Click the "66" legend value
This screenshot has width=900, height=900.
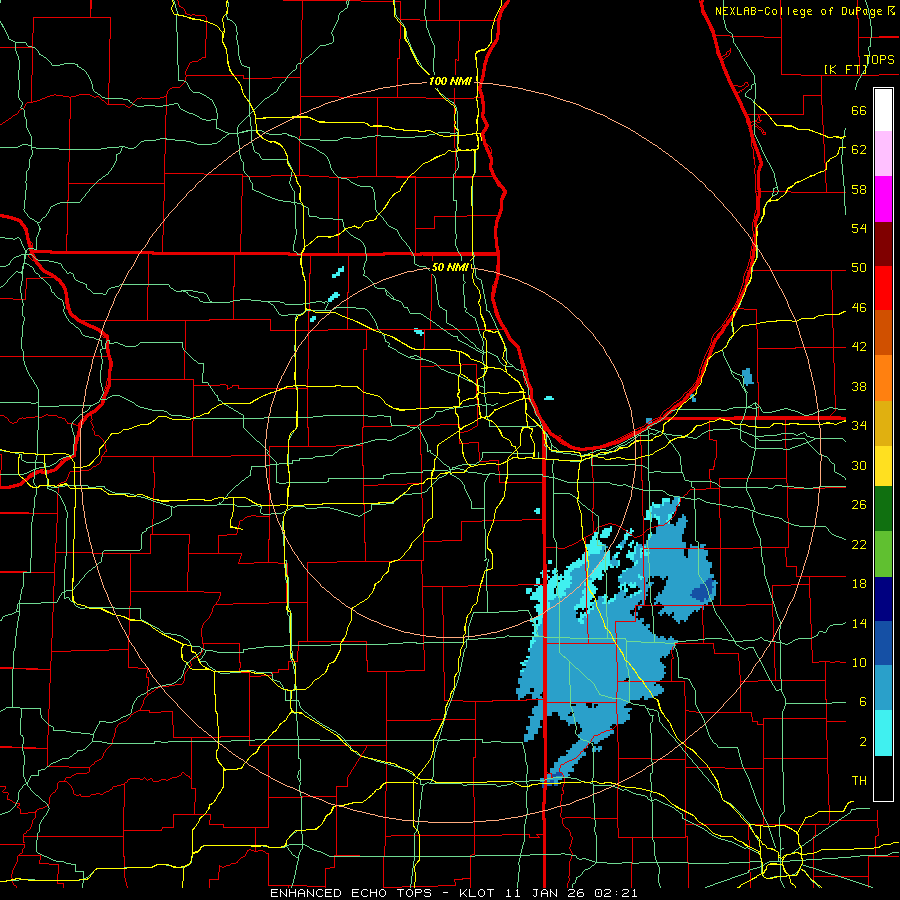(859, 110)
